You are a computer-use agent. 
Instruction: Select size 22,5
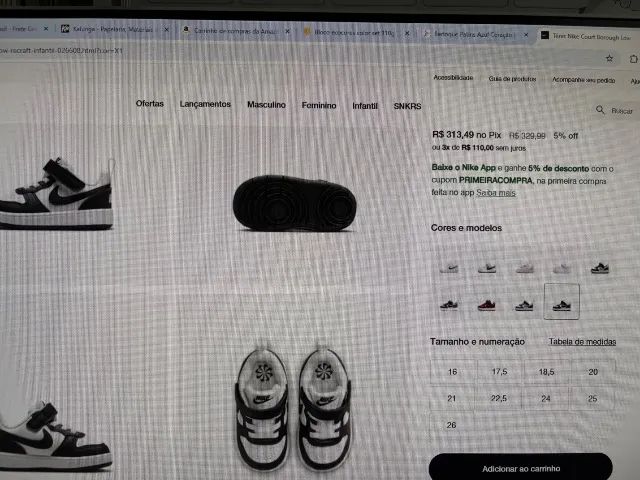499,398
